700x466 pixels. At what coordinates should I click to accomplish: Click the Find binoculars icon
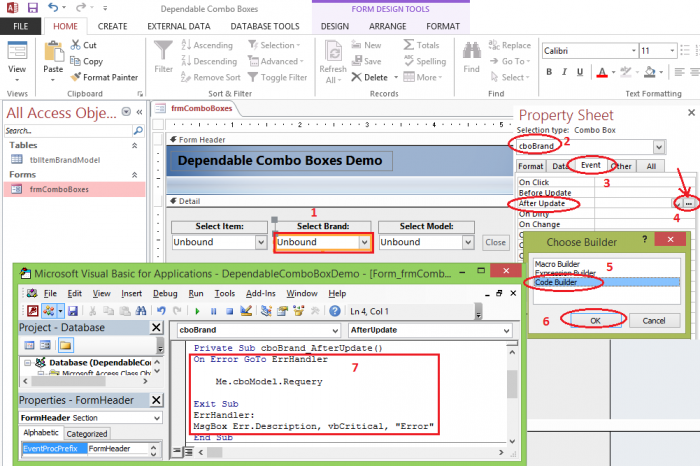471,50
